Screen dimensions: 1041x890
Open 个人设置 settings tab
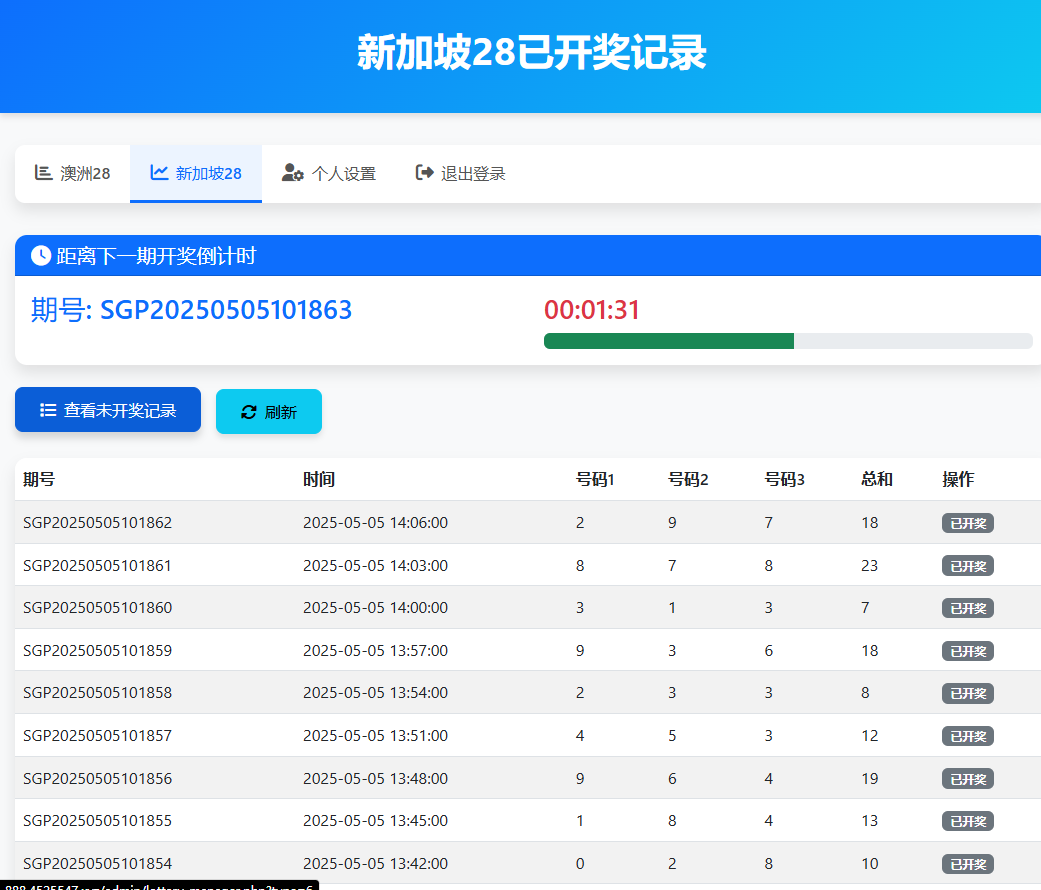tap(329, 173)
